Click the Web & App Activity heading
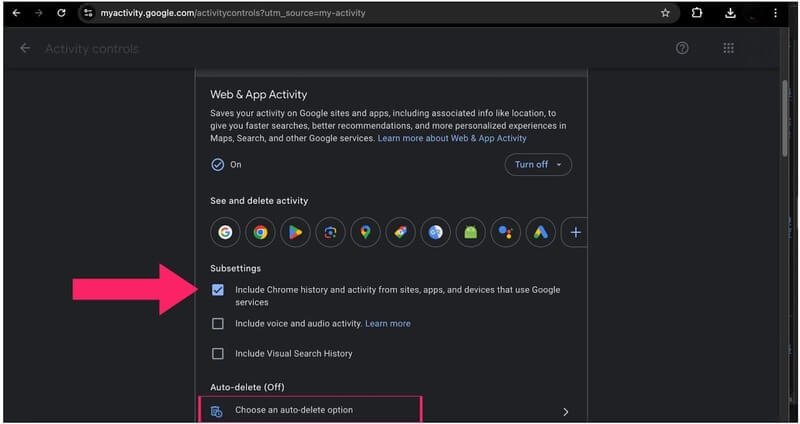 point(259,94)
